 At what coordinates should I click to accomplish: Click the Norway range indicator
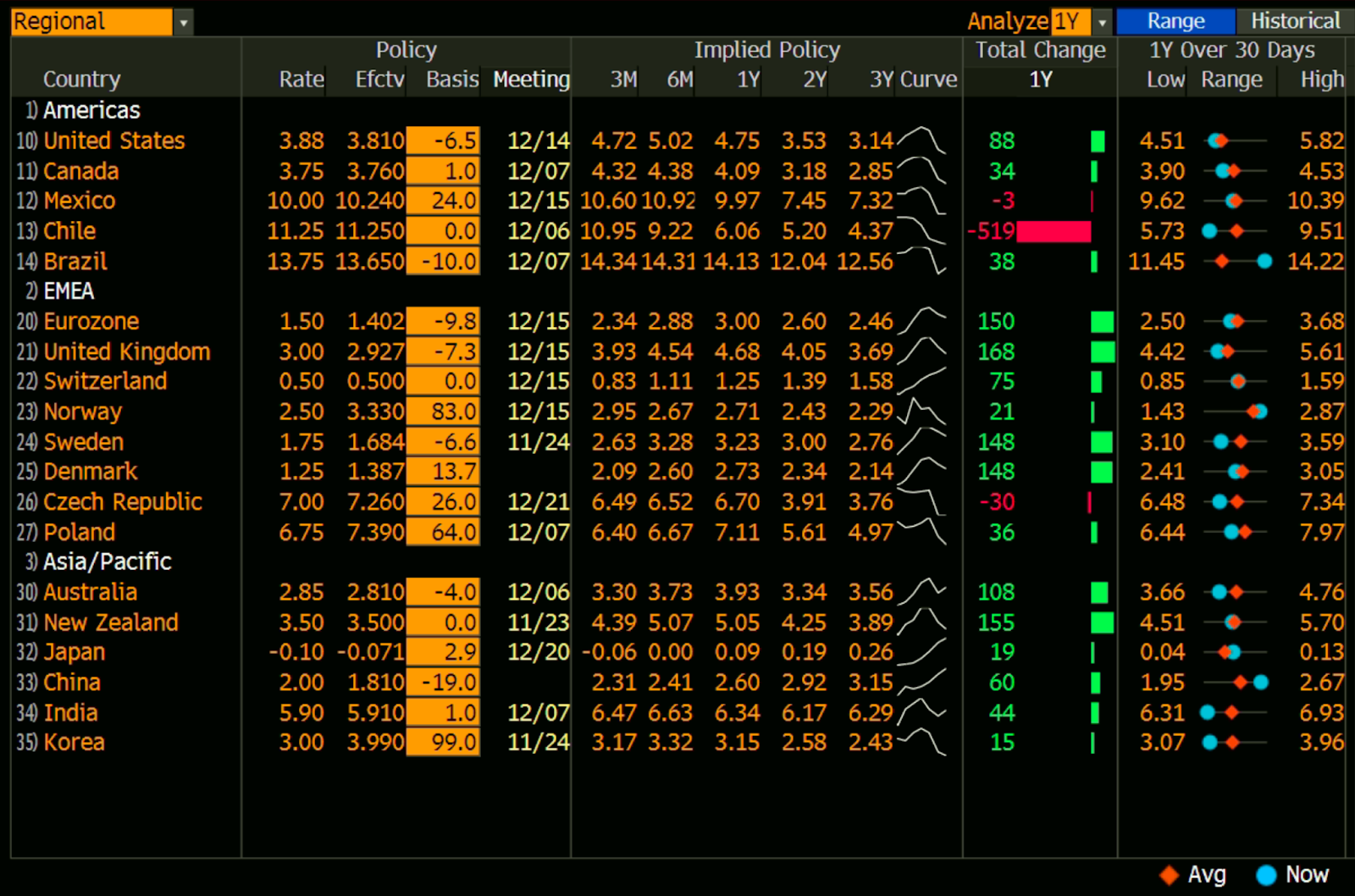pyautogui.click(x=1236, y=412)
